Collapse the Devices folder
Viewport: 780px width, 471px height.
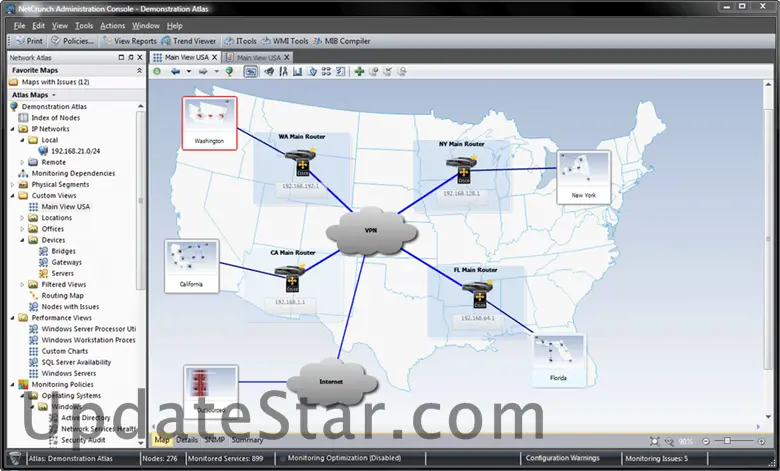coord(22,240)
